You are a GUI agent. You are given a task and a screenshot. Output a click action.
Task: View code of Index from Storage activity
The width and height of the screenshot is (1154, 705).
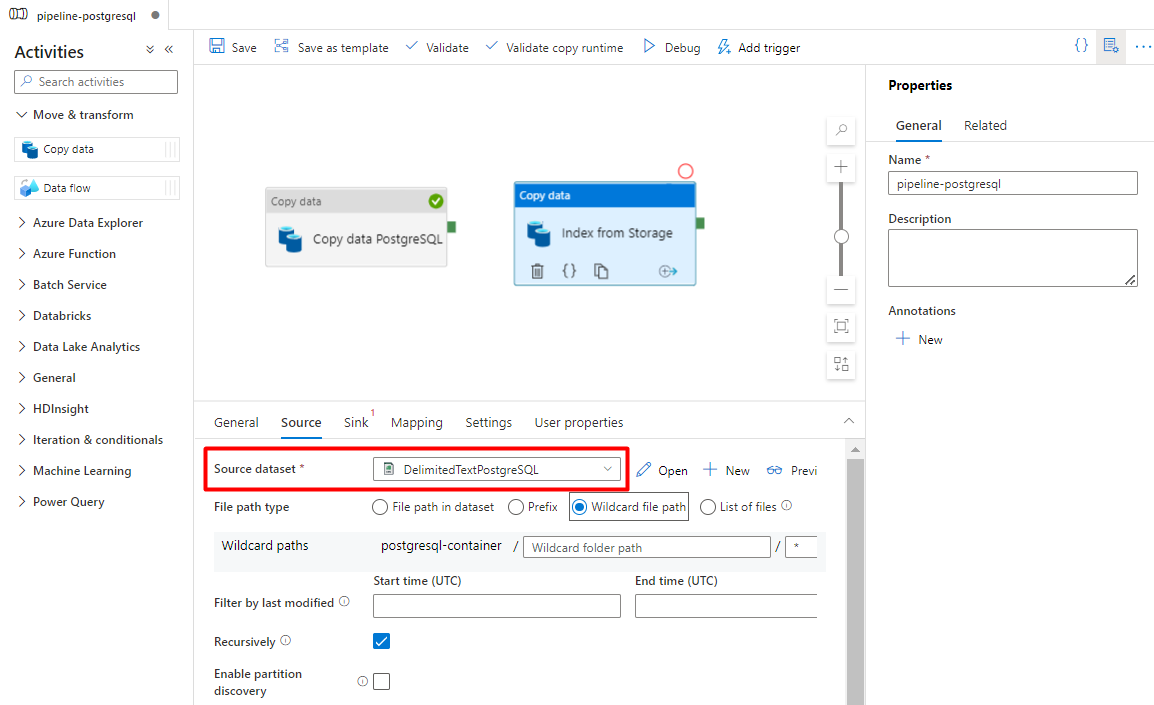pos(569,271)
